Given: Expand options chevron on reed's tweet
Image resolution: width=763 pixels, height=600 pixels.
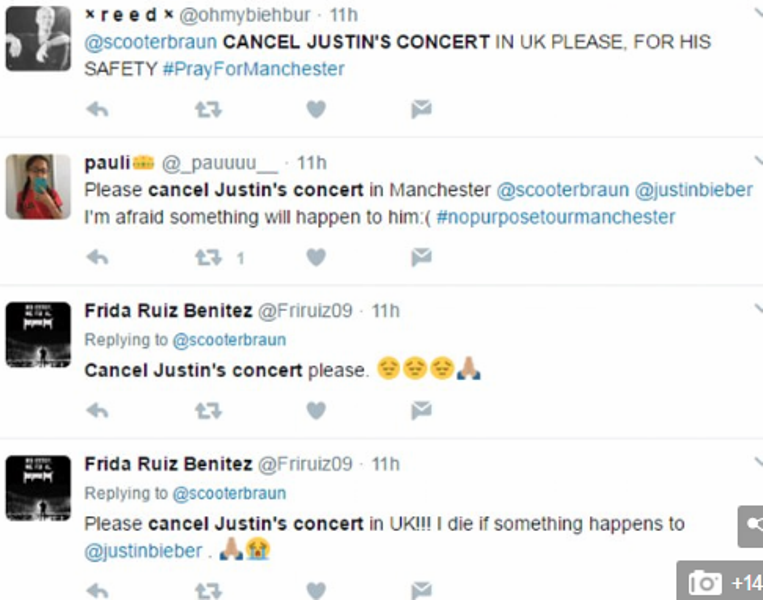Looking at the screenshot, I should [757, 13].
